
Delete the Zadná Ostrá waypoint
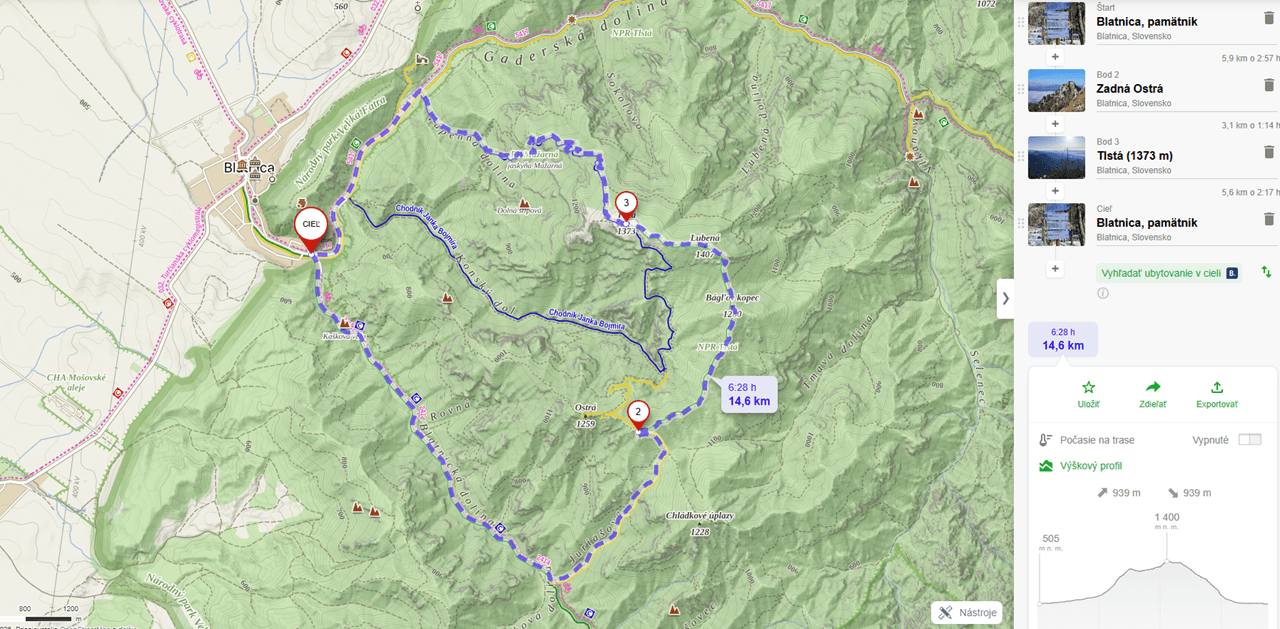tap(1269, 85)
